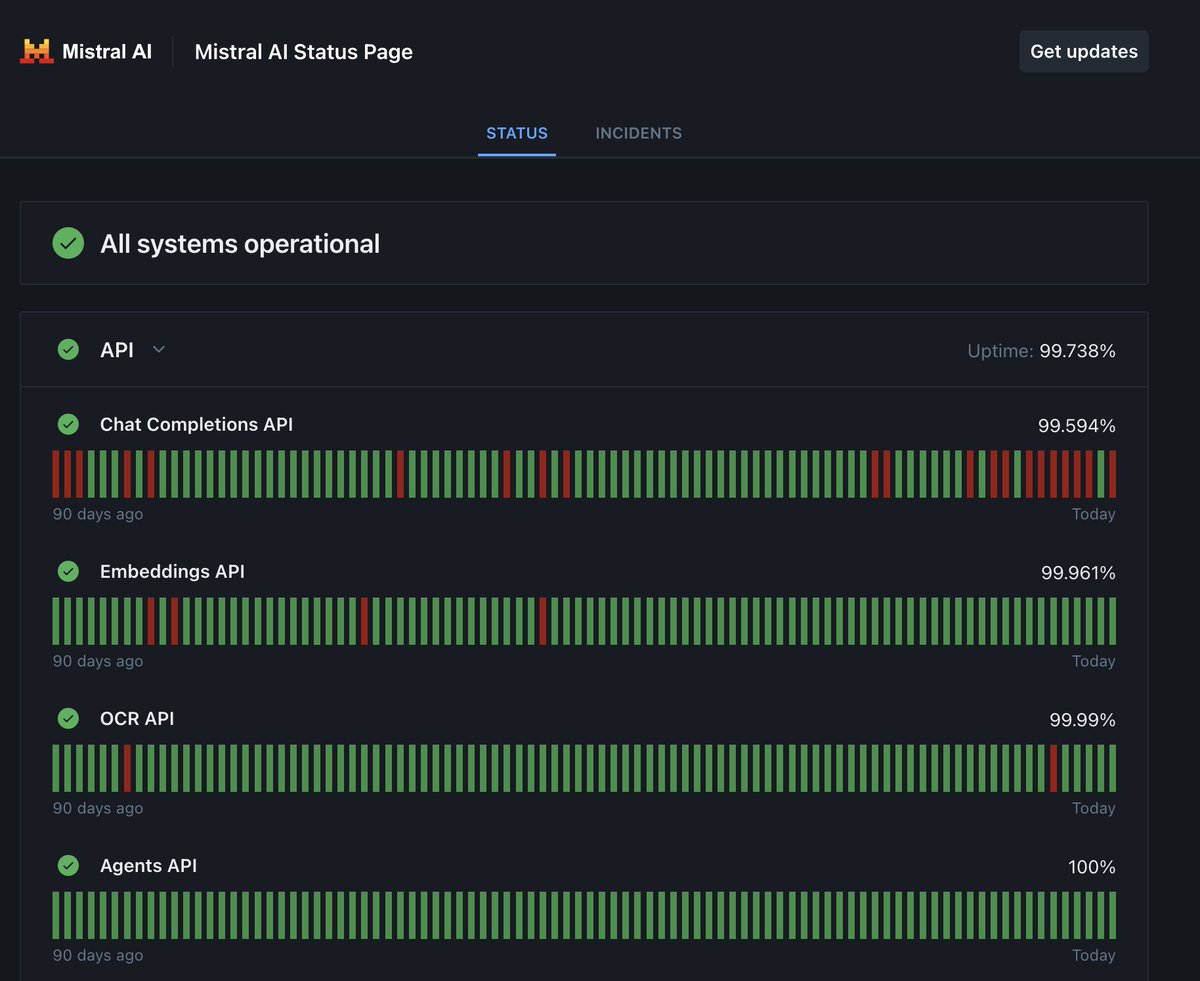1200x981 pixels.
Task: Click the Get updates button
Action: pos(1084,51)
